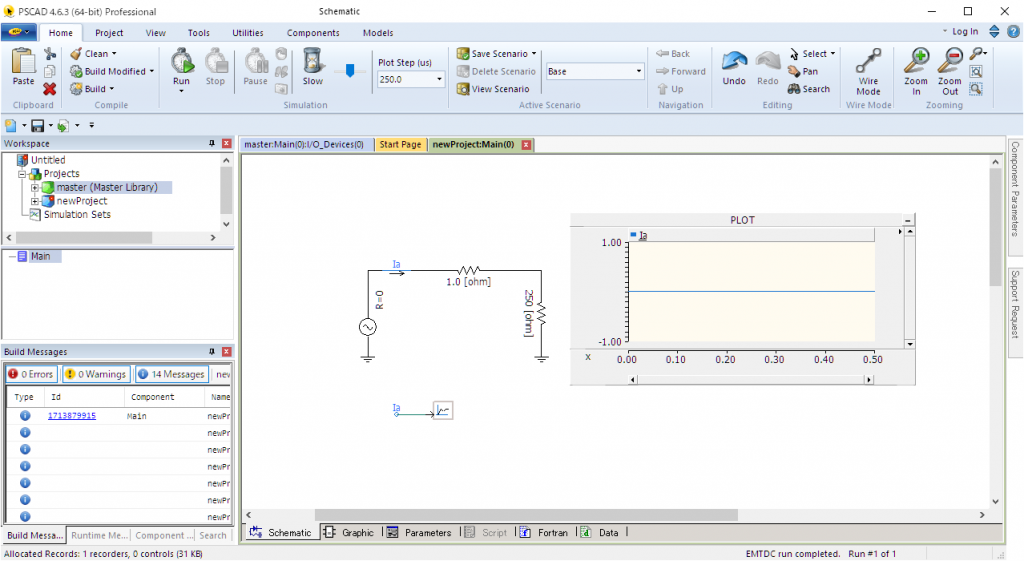Open the Tools ribbon tab
1024x561 pixels.
pyautogui.click(x=199, y=33)
